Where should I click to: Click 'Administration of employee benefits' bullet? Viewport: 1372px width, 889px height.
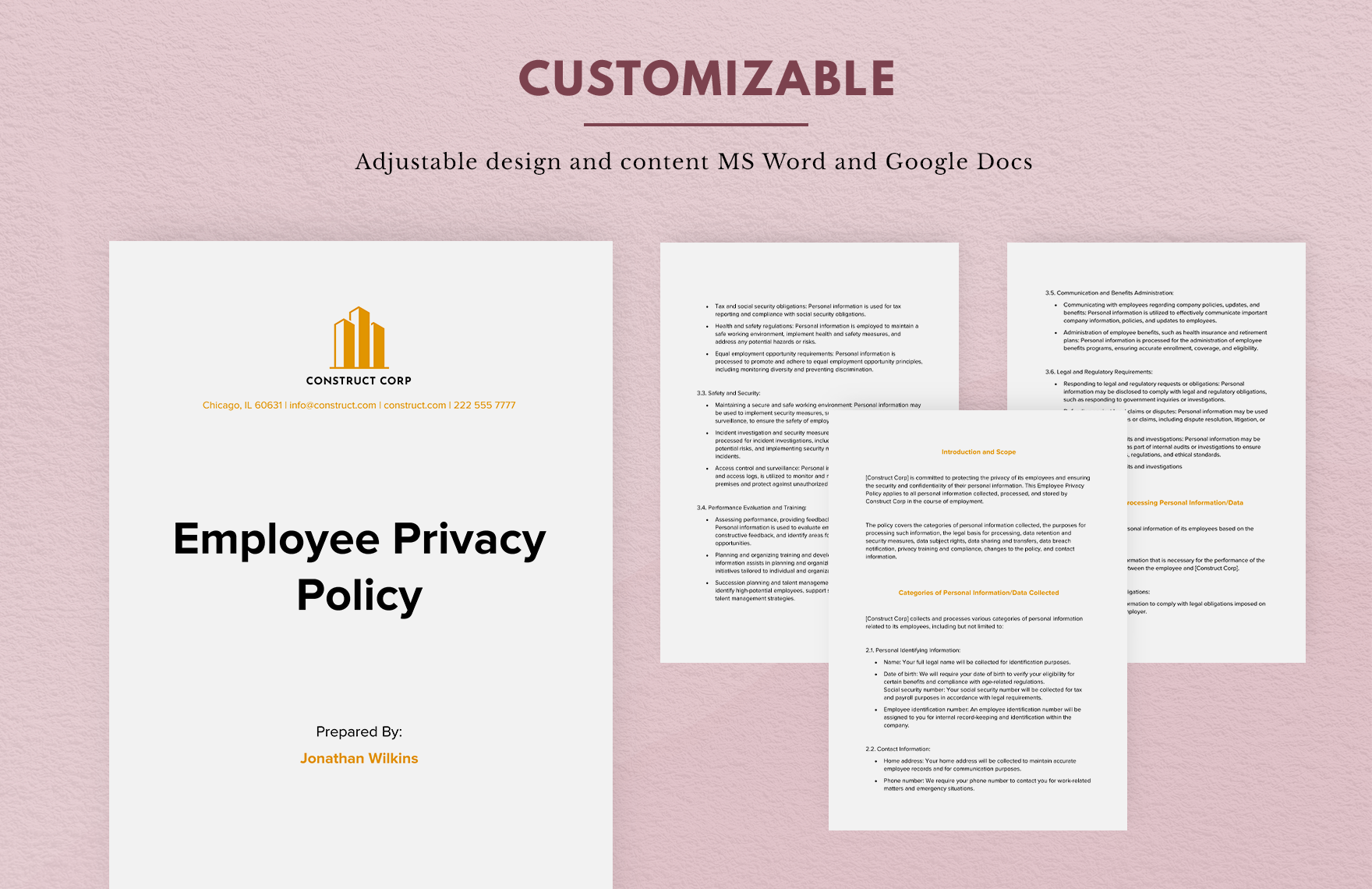pos(1165,341)
